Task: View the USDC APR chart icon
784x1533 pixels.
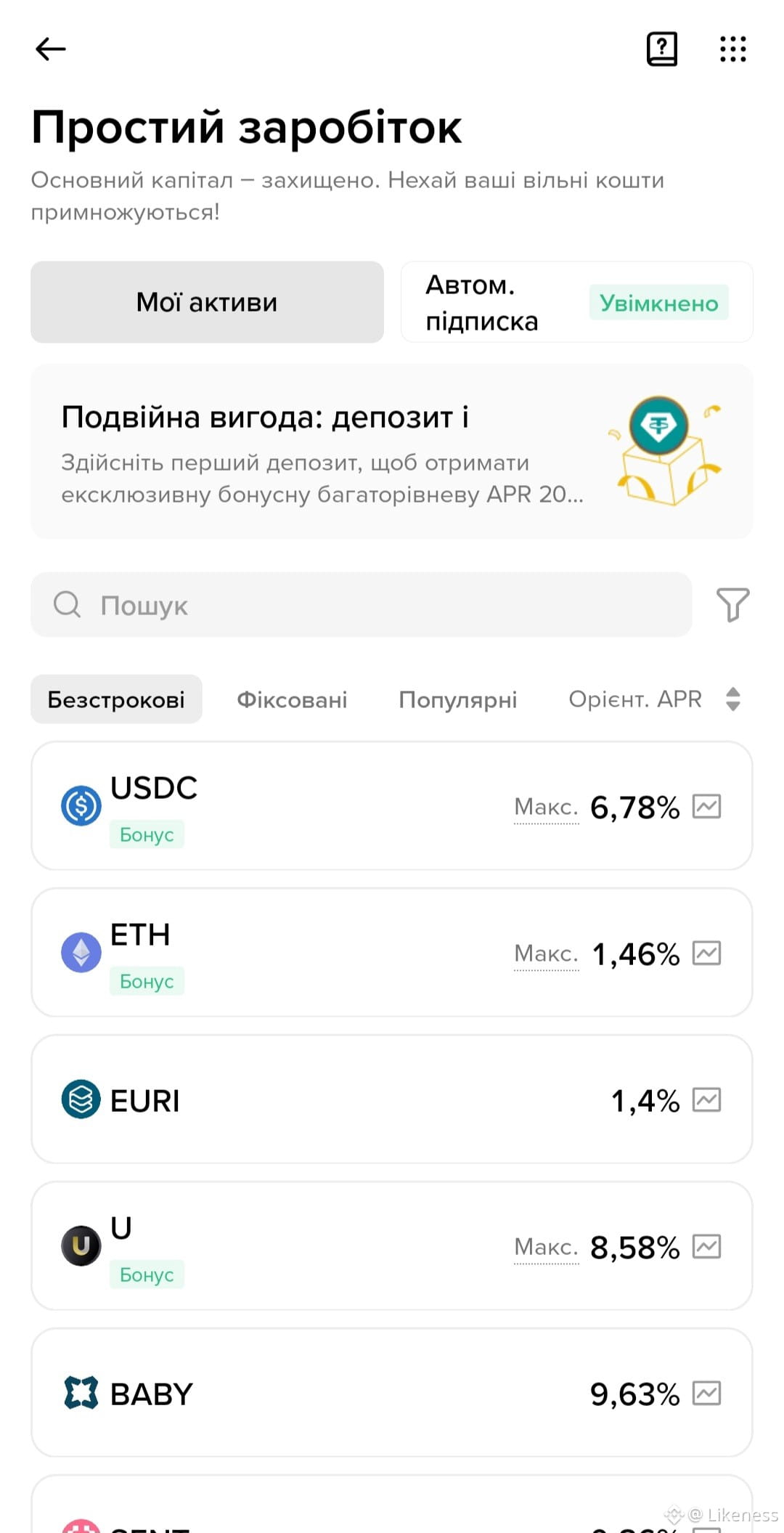Action: pos(706,807)
